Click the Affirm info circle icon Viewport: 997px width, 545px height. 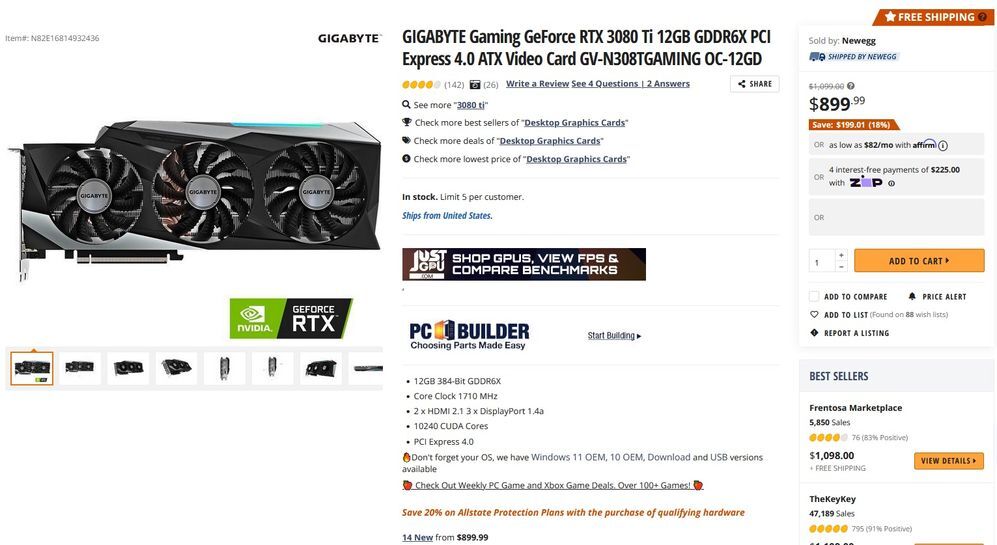[x=943, y=146]
